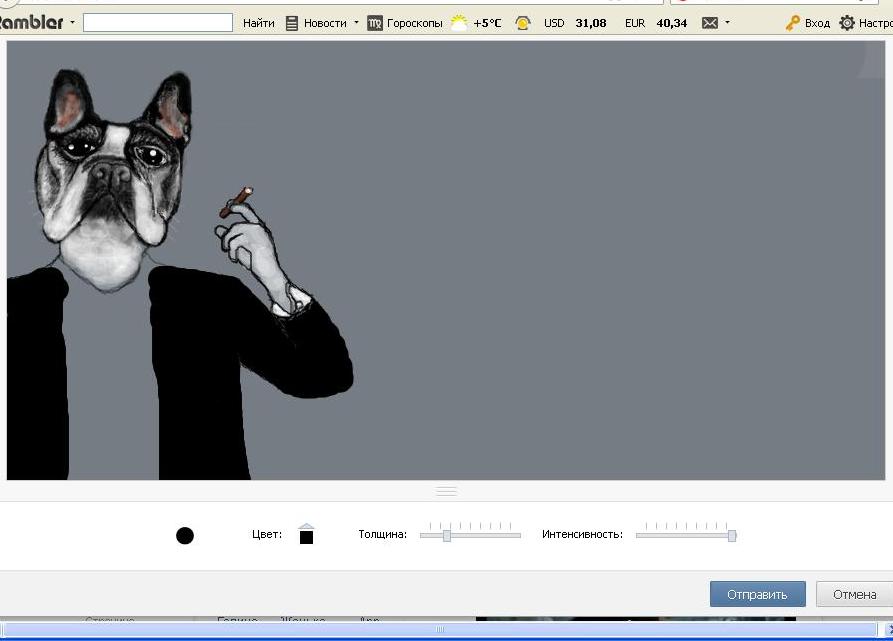Click the weather sun icon
This screenshot has height=641, width=893.
pyautogui.click(x=459, y=23)
